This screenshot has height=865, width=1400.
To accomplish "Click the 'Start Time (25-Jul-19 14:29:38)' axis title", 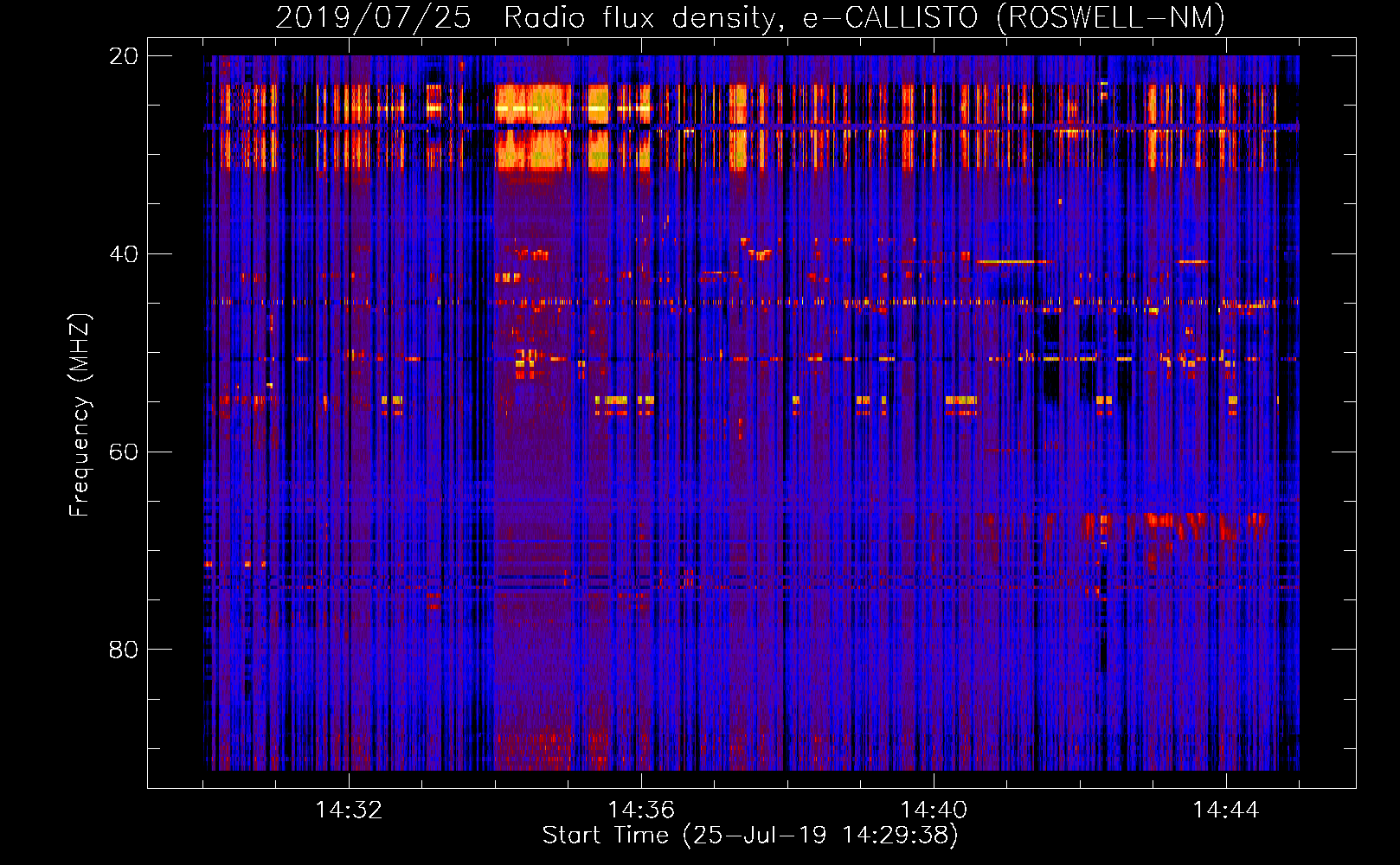I will (x=751, y=836).
